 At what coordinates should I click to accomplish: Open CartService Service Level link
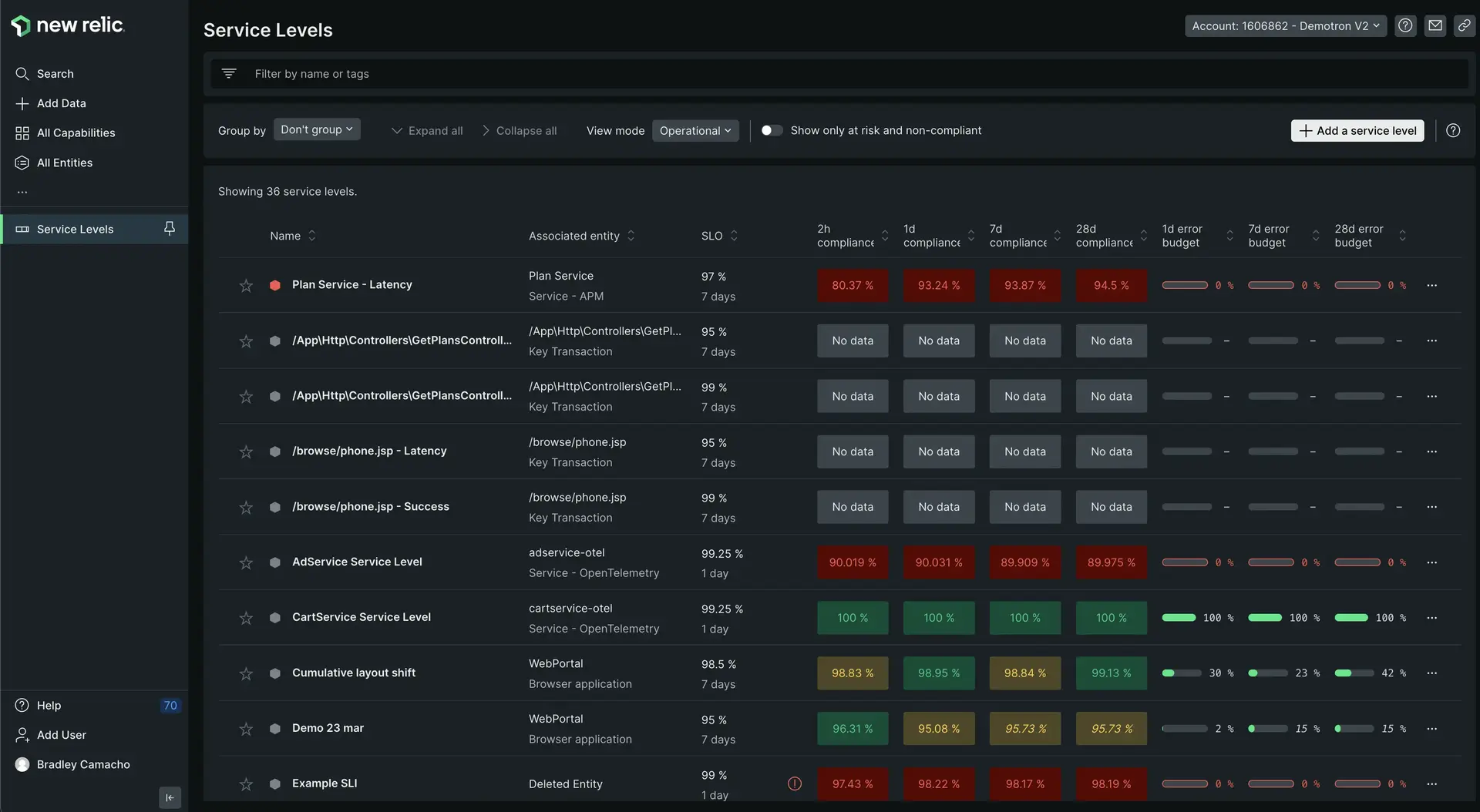click(361, 617)
